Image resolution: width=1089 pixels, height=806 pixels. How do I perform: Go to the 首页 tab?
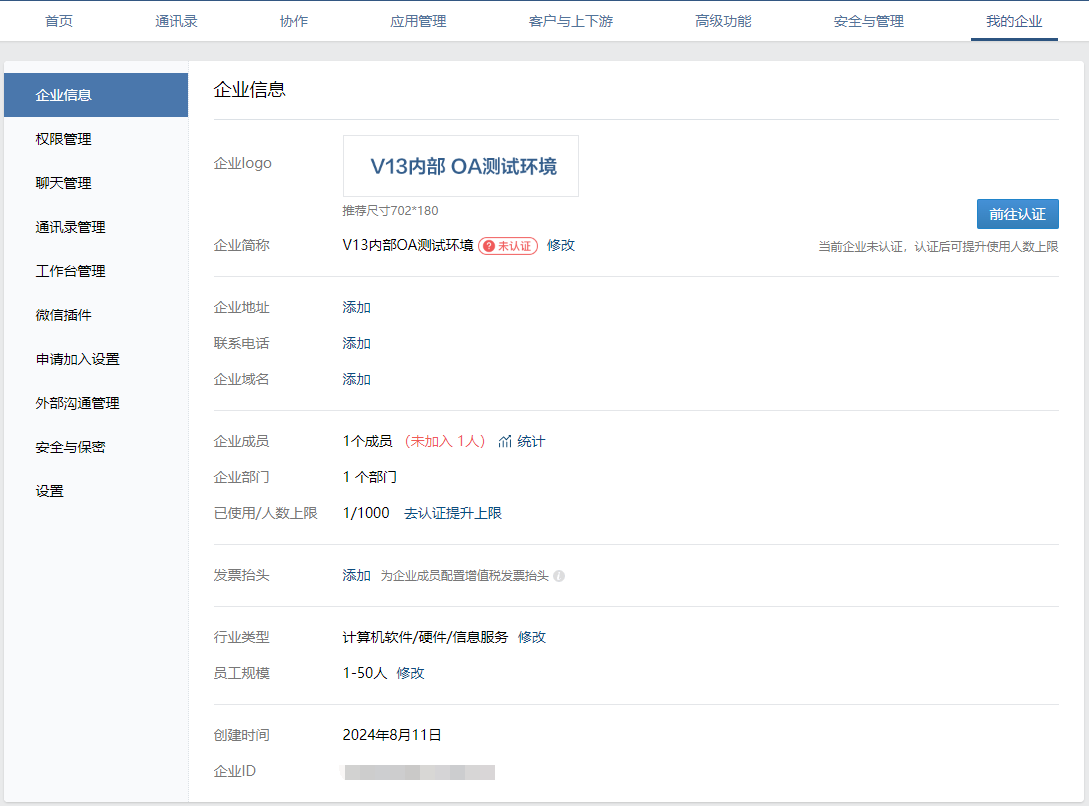[59, 21]
